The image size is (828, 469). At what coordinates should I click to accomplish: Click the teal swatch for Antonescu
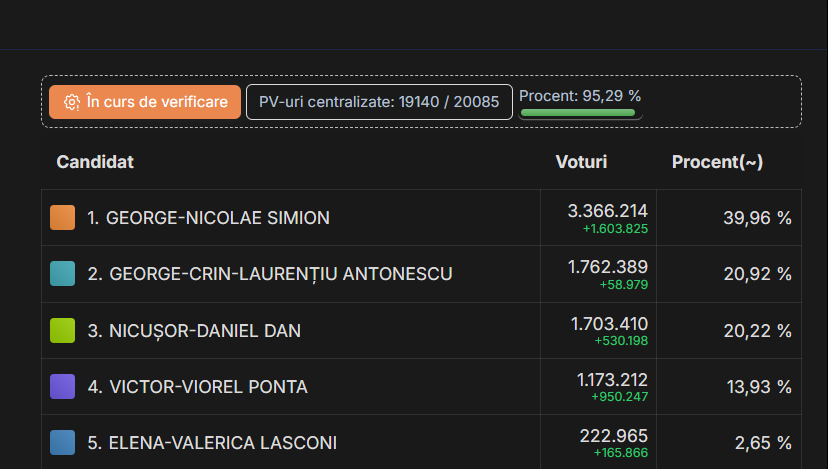pos(63,274)
